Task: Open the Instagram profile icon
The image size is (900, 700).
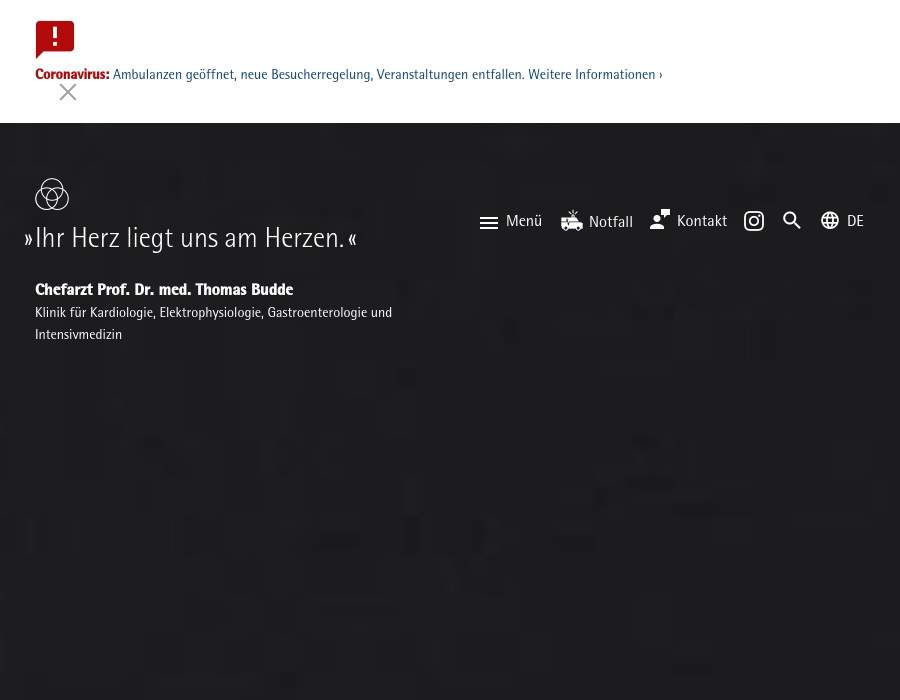Action: (754, 221)
